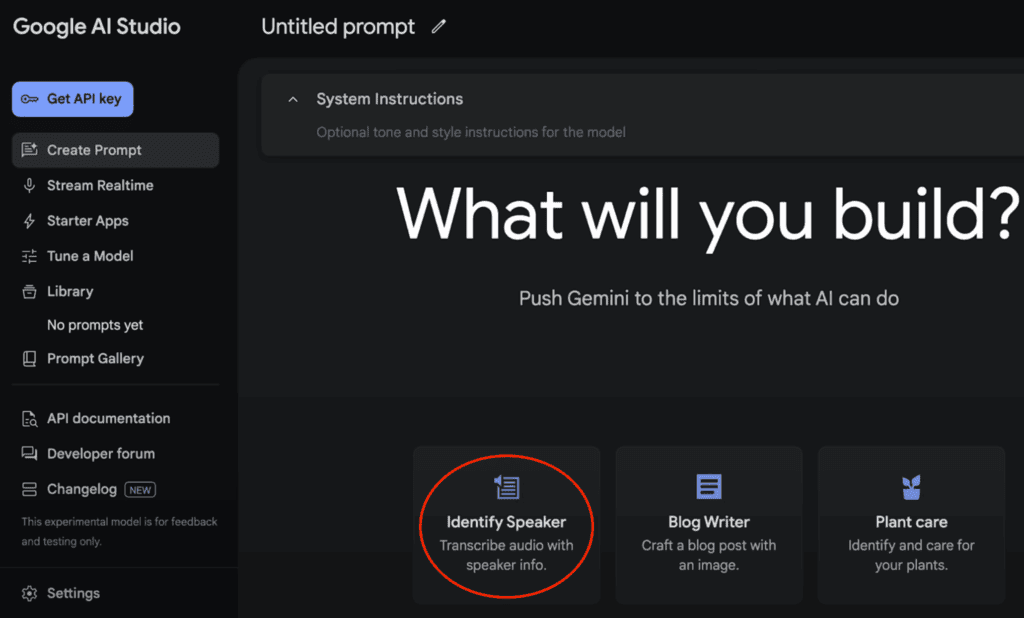The height and width of the screenshot is (618, 1024).
Task: Choose the Blog Writer card
Action: coord(709,525)
